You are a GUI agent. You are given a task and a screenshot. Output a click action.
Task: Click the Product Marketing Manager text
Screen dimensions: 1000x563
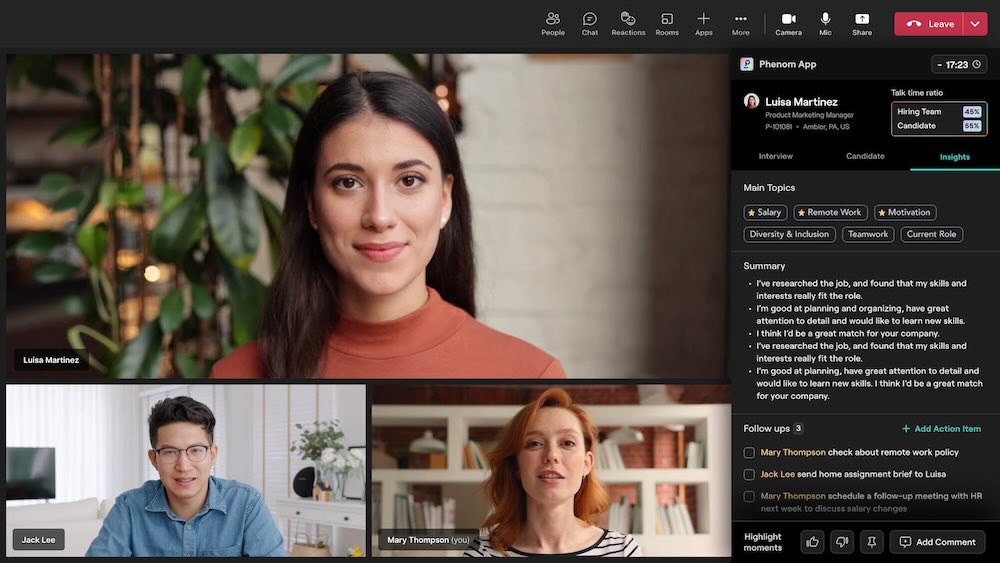click(809, 115)
